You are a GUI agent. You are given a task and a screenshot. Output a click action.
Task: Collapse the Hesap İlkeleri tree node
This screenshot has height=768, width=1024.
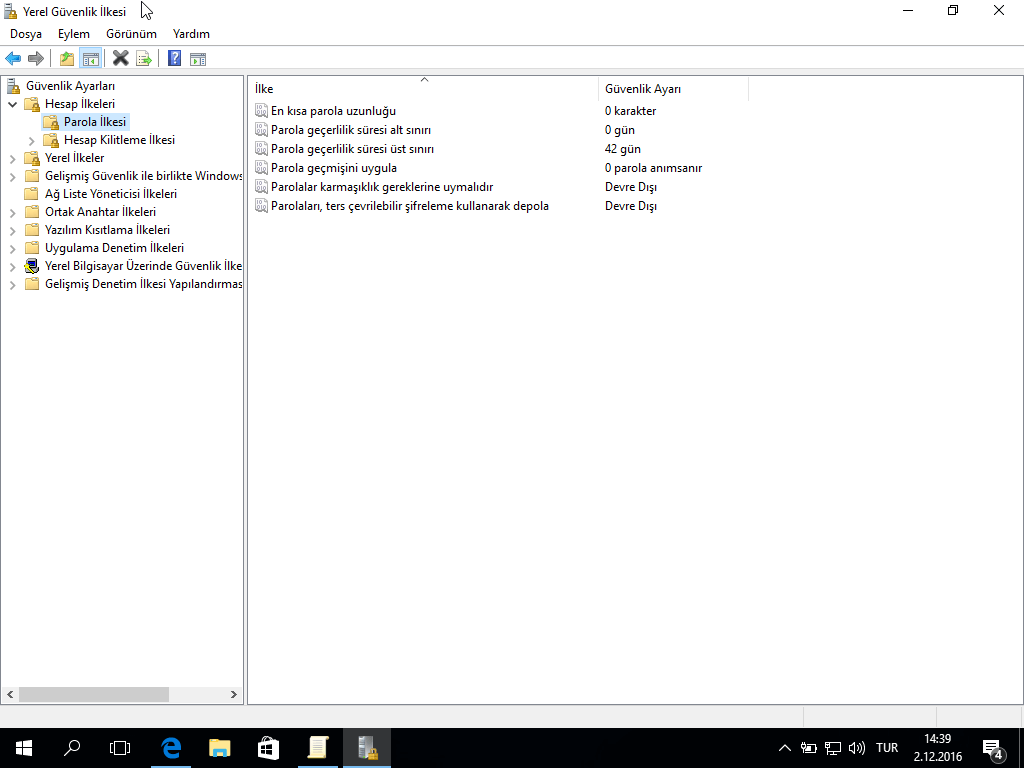tap(12, 104)
